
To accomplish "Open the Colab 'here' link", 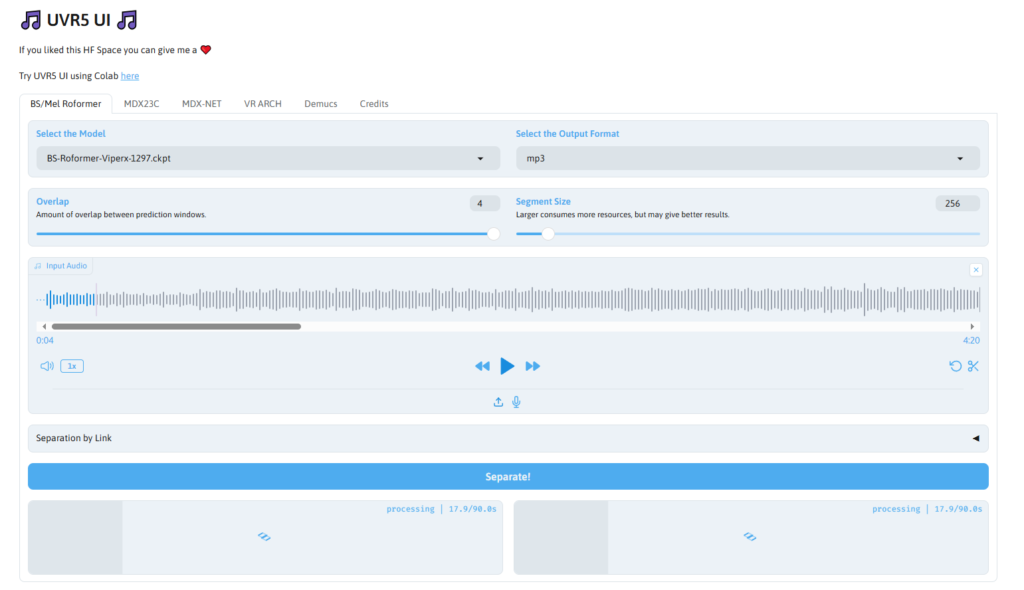I will click(130, 76).
